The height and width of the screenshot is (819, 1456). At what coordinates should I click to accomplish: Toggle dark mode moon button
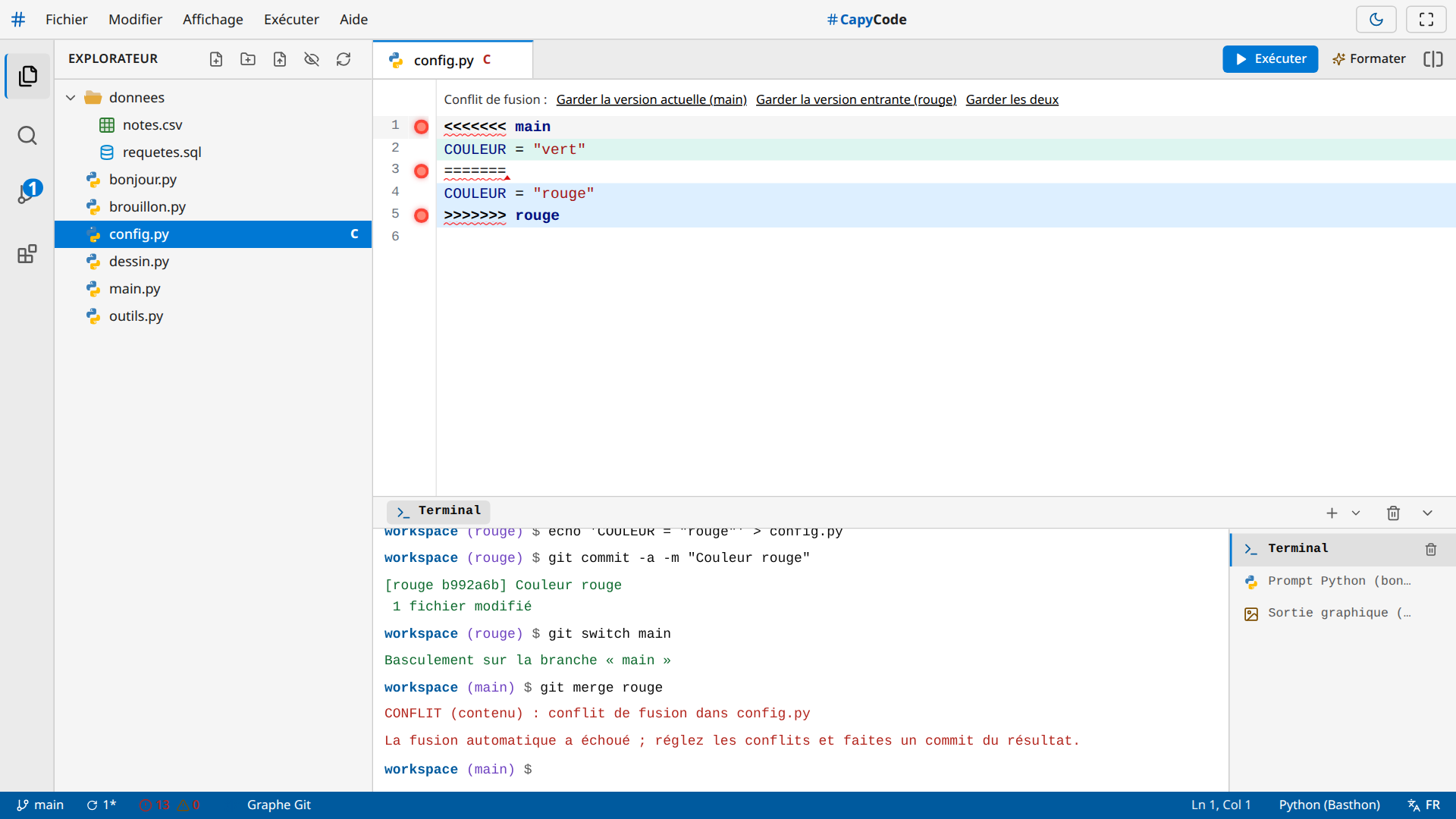1376,20
